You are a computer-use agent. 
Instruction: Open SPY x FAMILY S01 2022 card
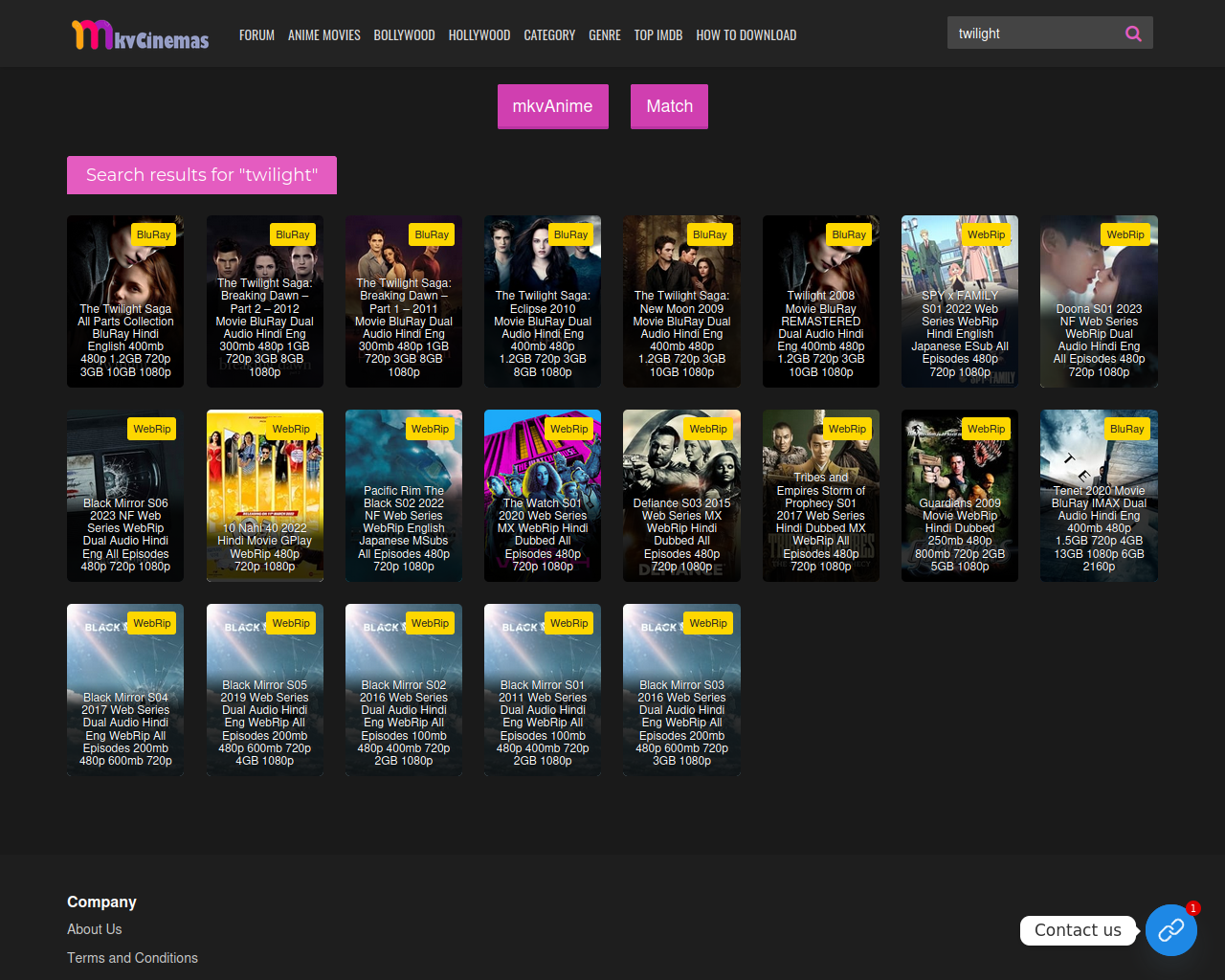point(960,301)
